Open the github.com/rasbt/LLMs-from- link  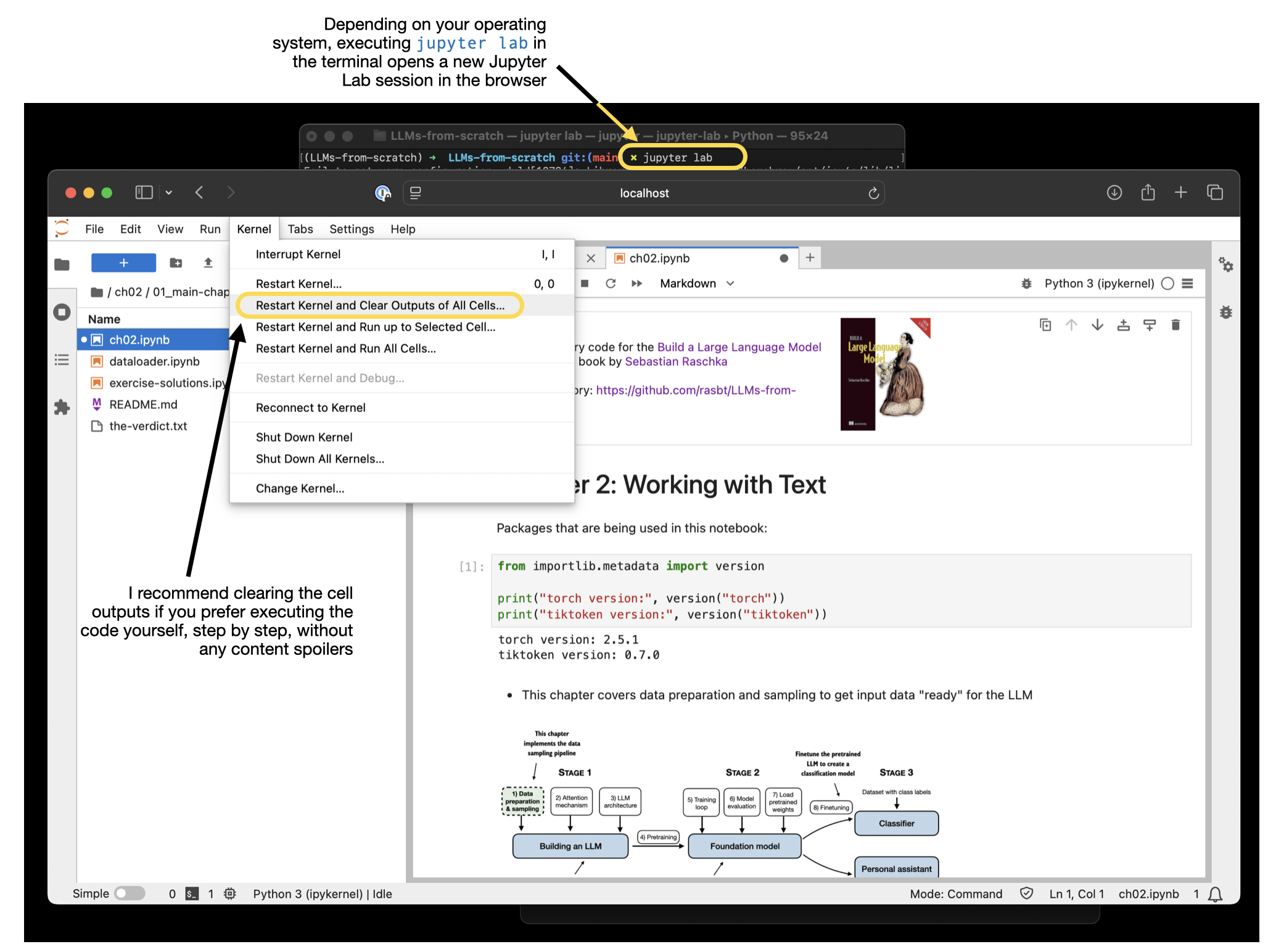point(696,390)
